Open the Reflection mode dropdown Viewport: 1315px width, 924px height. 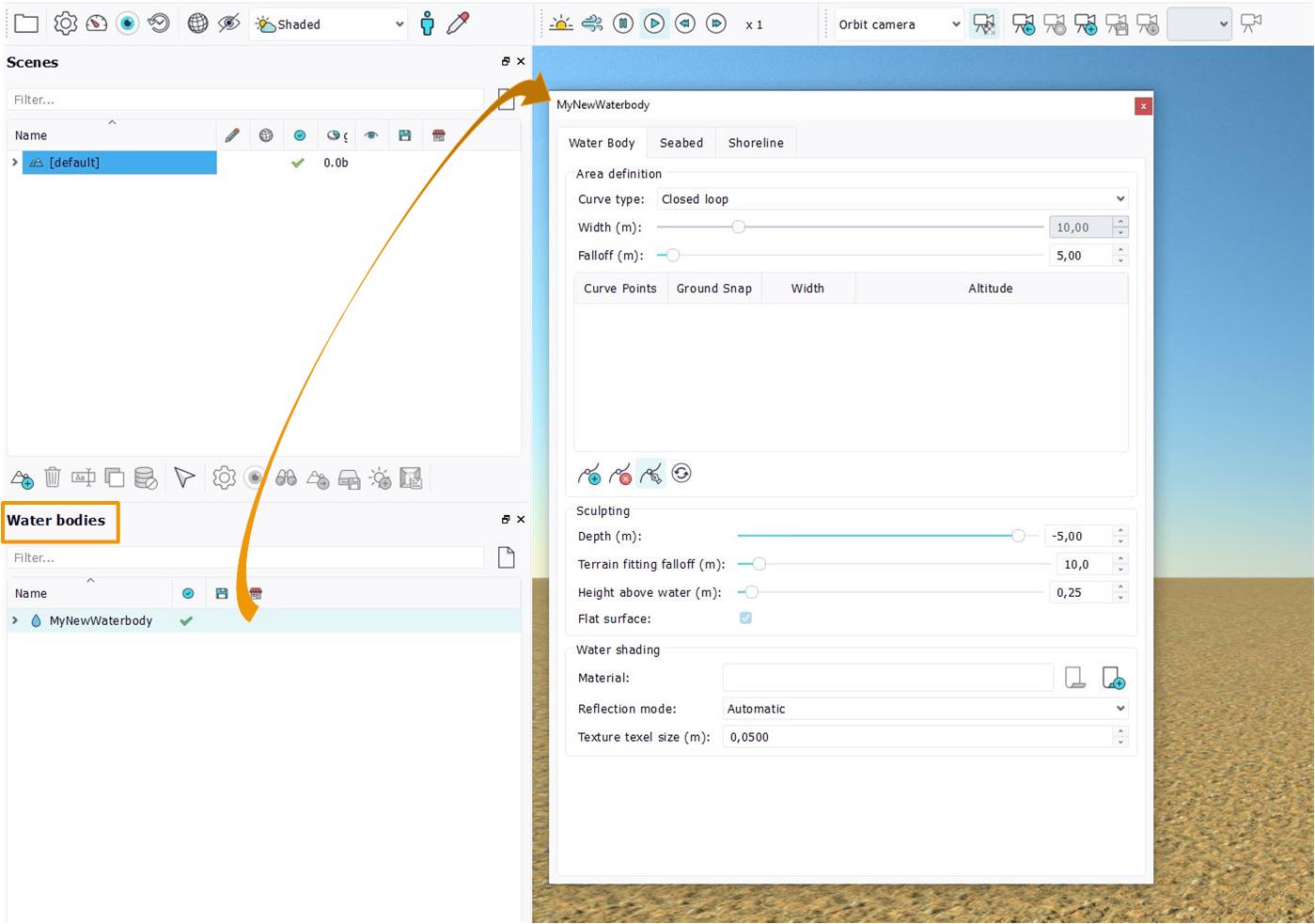tap(925, 709)
